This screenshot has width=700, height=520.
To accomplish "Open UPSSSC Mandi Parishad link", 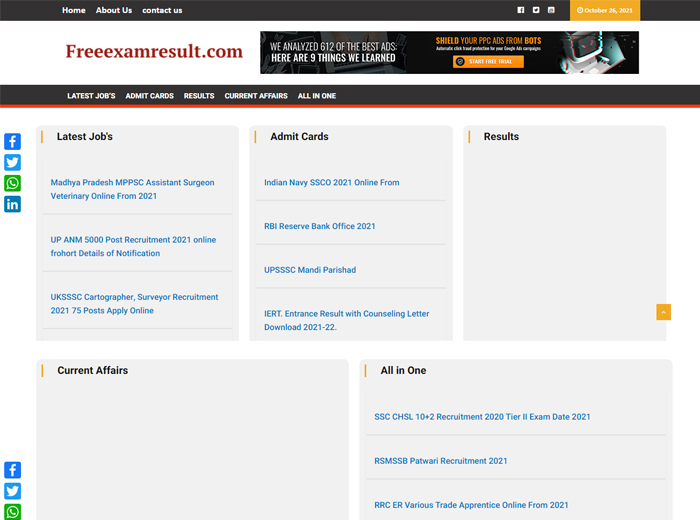I will [310, 270].
